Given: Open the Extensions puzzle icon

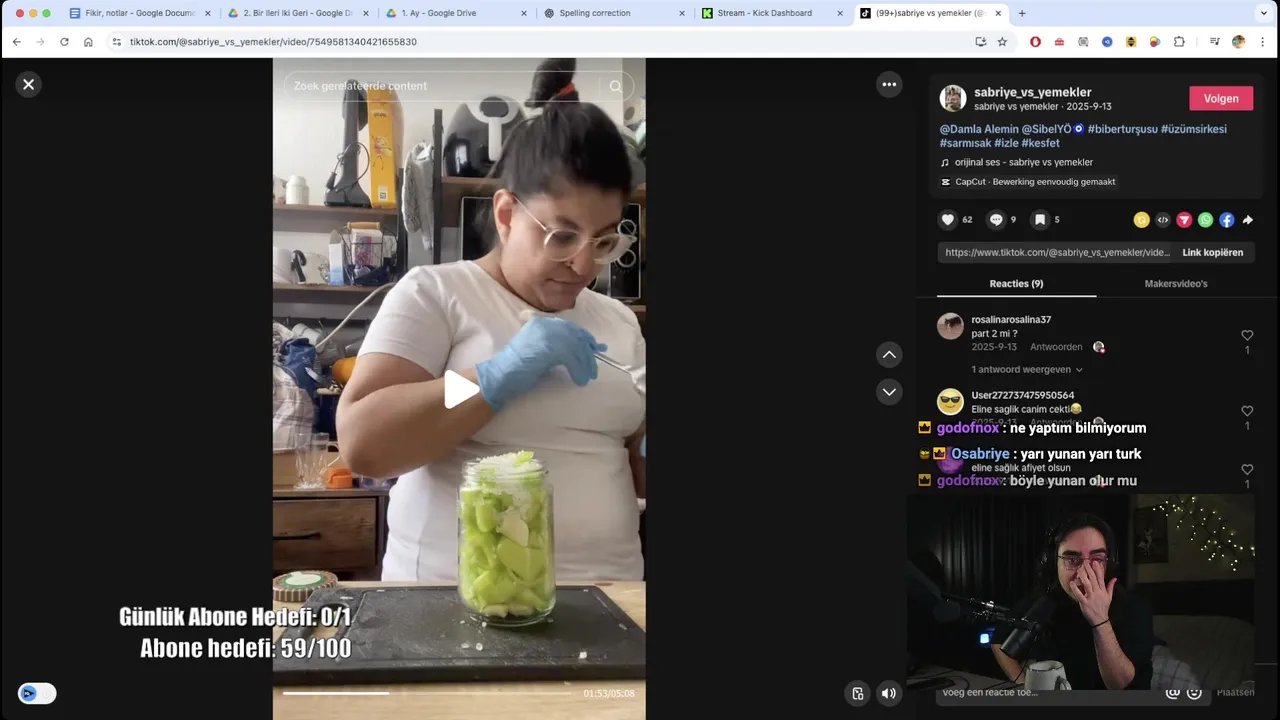Looking at the screenshot, I should pyautogui.click(x=1179, y=42).
